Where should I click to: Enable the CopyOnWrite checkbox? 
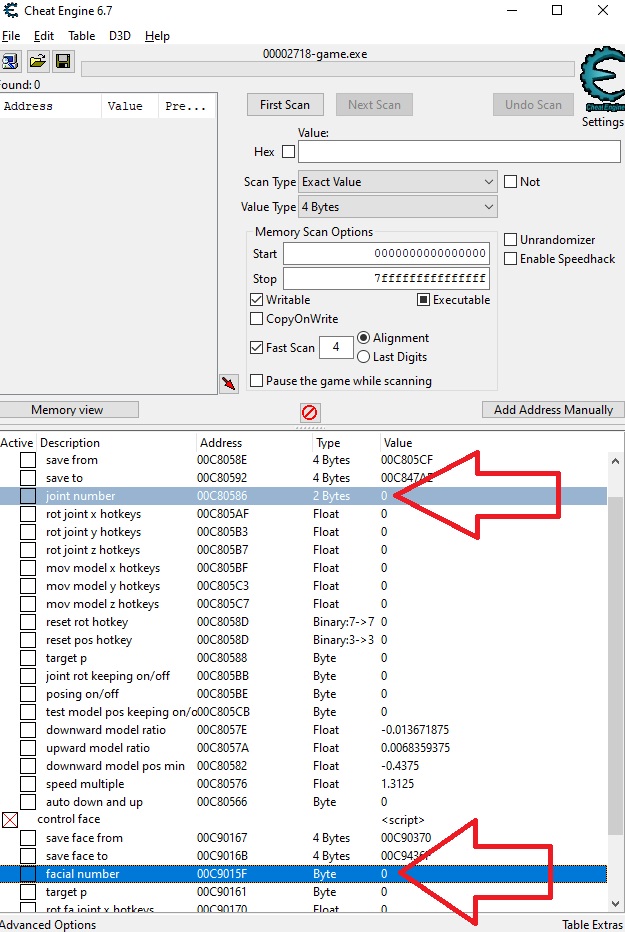[x=257, y=319]
